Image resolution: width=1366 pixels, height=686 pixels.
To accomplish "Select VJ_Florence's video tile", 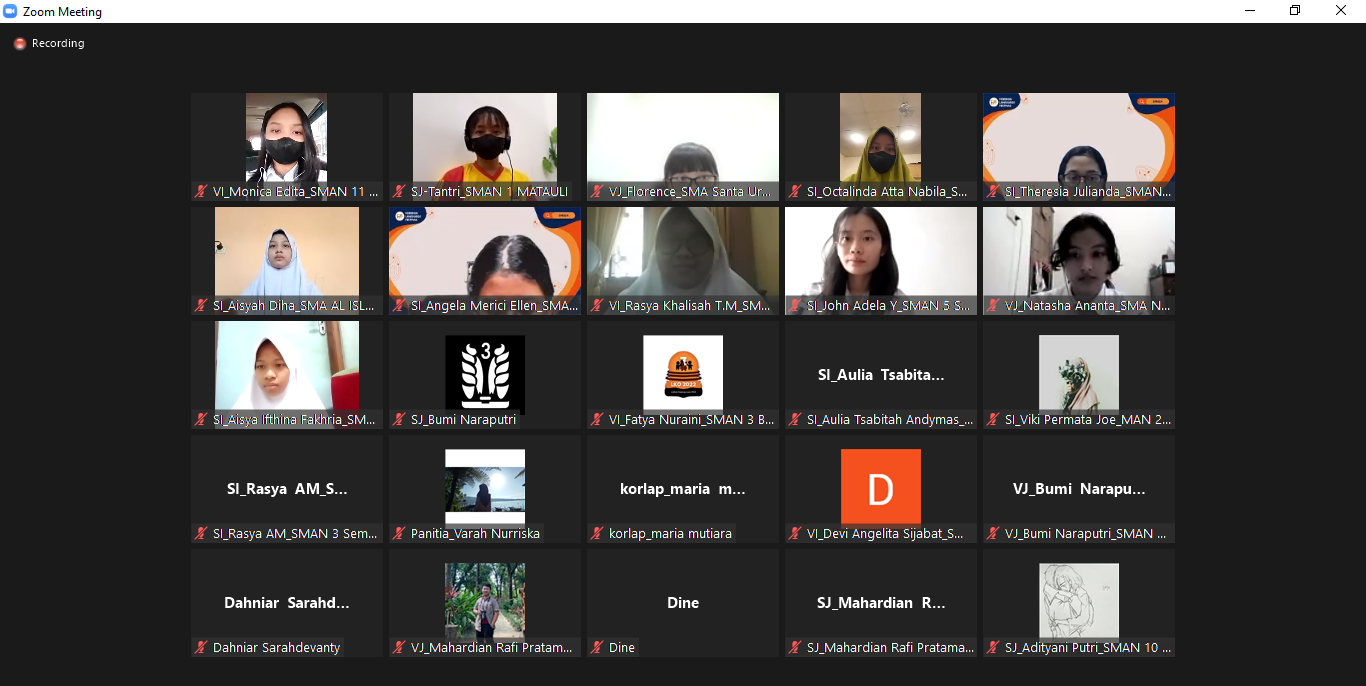I will point(682,140).
